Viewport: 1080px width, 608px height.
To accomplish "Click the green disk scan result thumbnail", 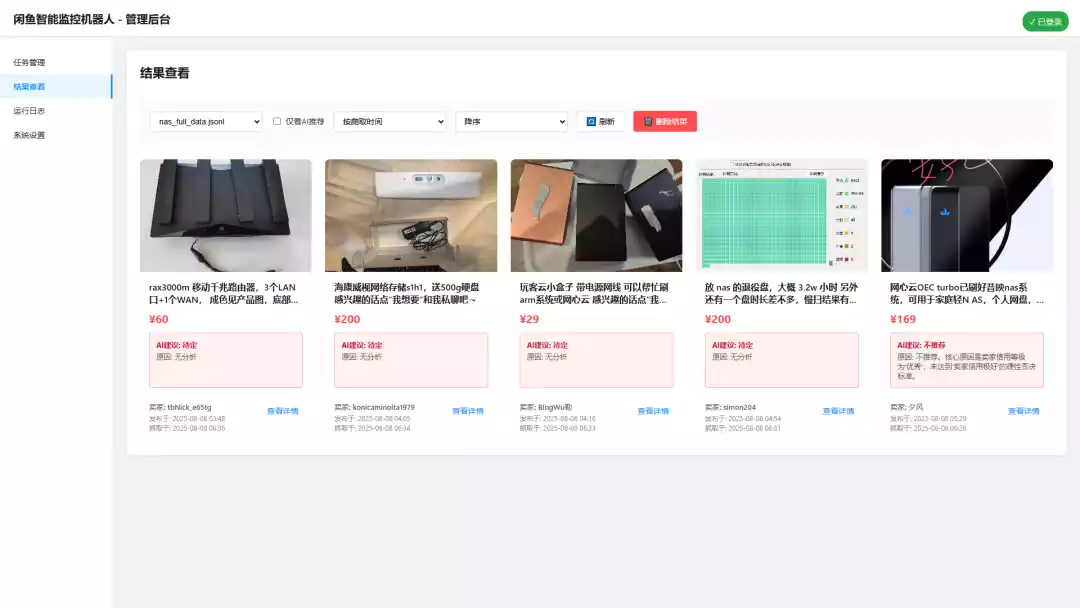I will point(782,215).
